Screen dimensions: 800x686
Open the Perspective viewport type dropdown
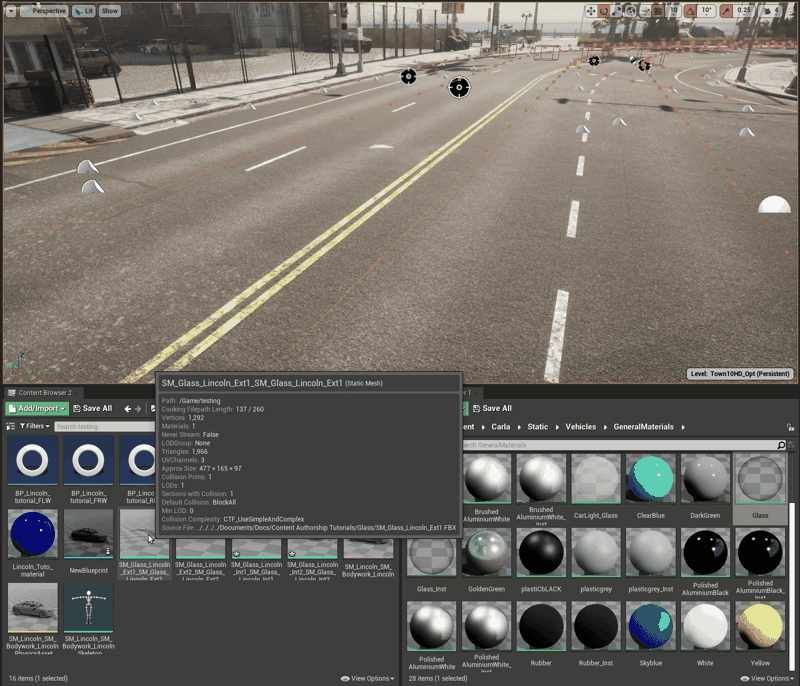(x=44, y=11)
